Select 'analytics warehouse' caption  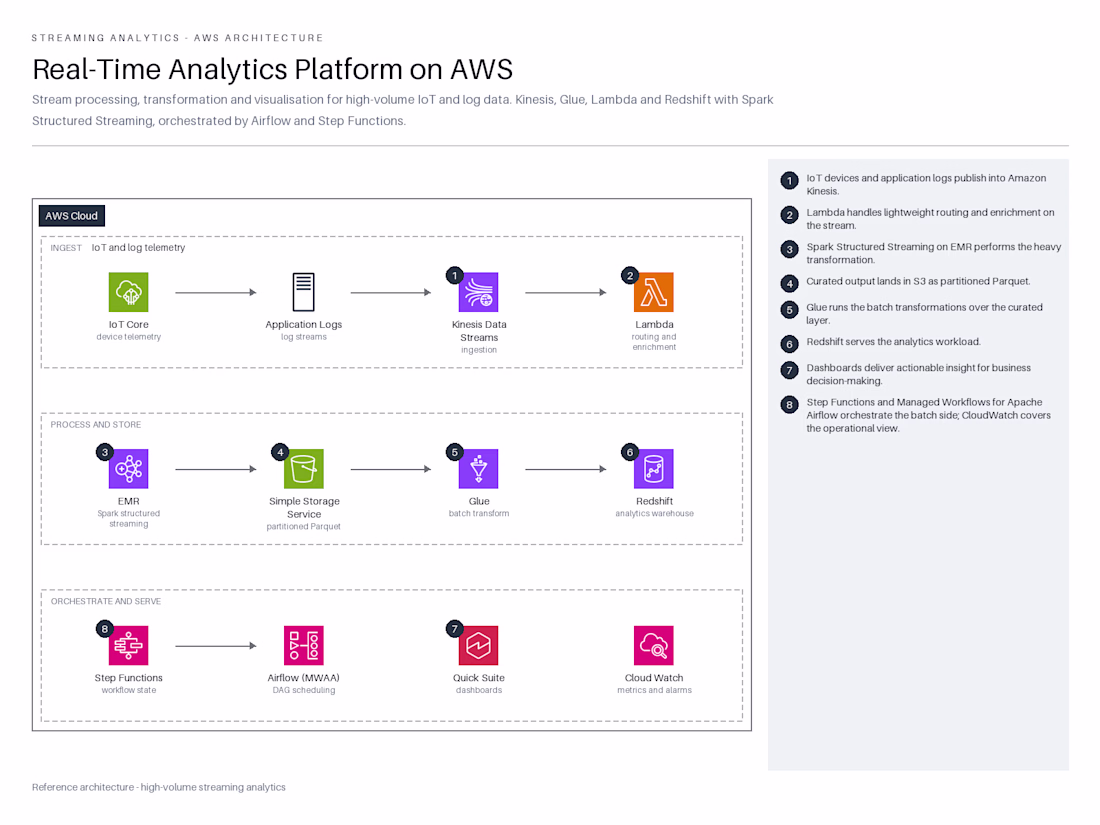click(655, 514)
